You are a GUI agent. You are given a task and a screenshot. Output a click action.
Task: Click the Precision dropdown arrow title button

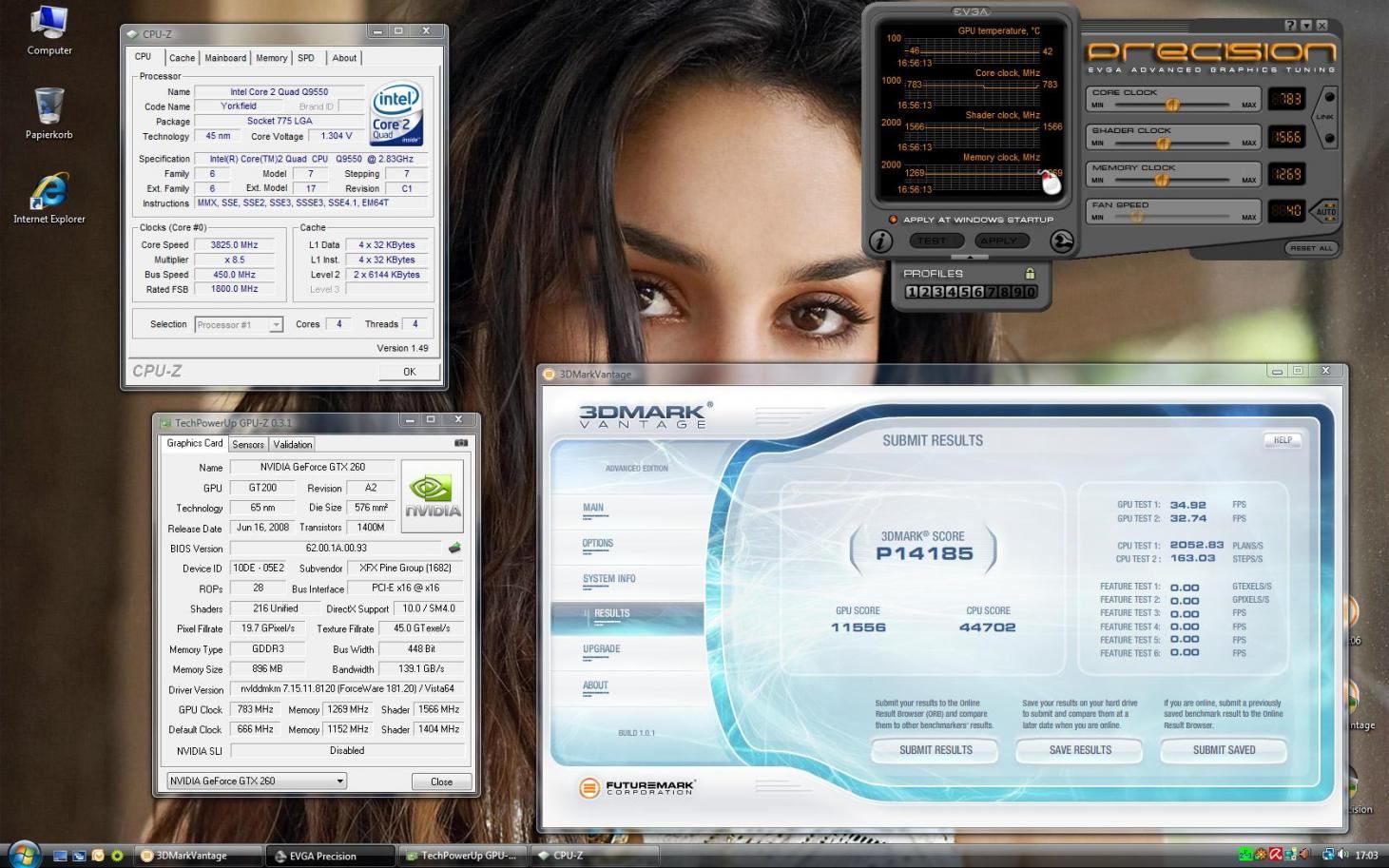1306,26
